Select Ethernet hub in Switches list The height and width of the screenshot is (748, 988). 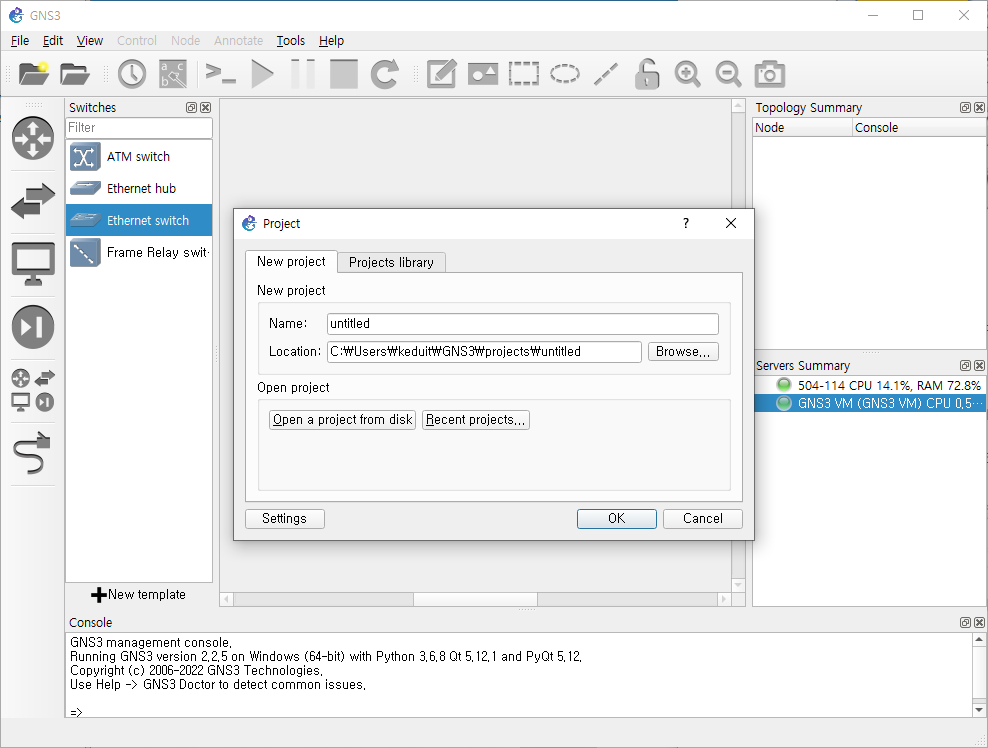coord(139,188)
